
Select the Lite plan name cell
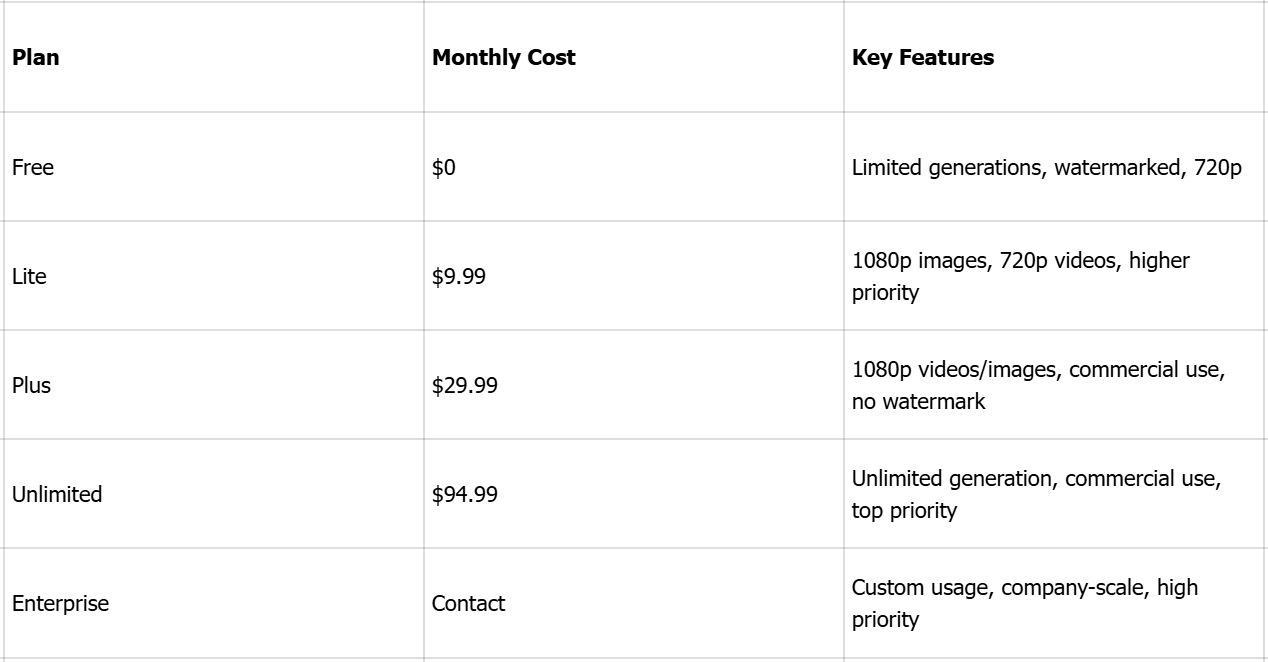(x=30, y=277)
